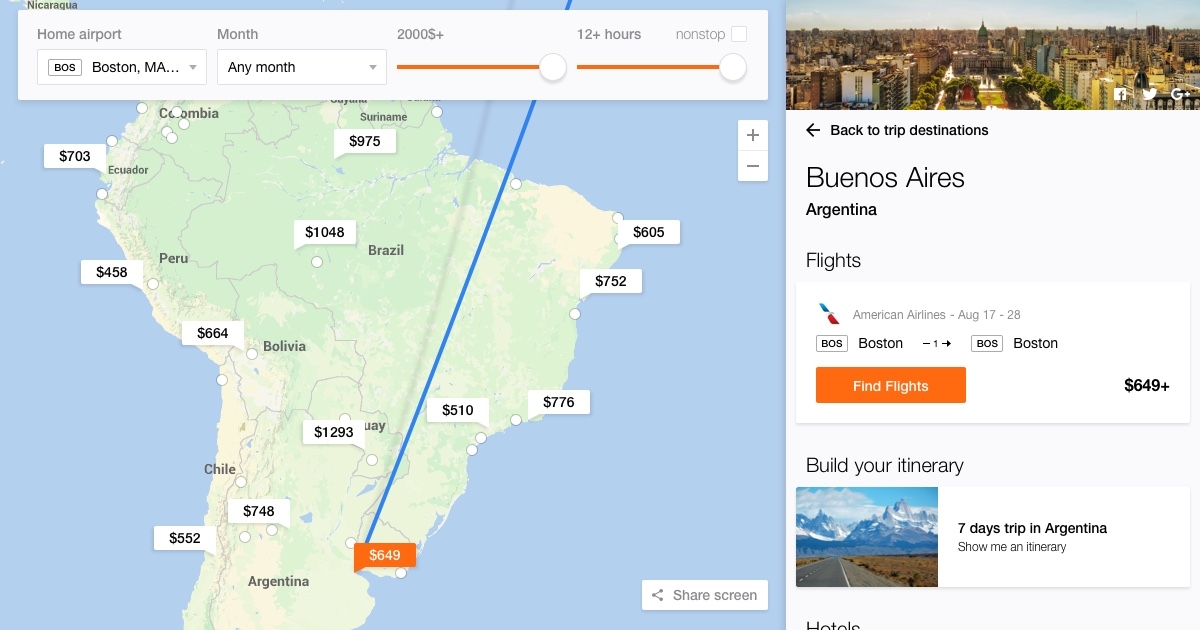The height and width of the screenshot is (630, 1200).
Task: Share on Google Plus icon
Action: (1180, 95)
